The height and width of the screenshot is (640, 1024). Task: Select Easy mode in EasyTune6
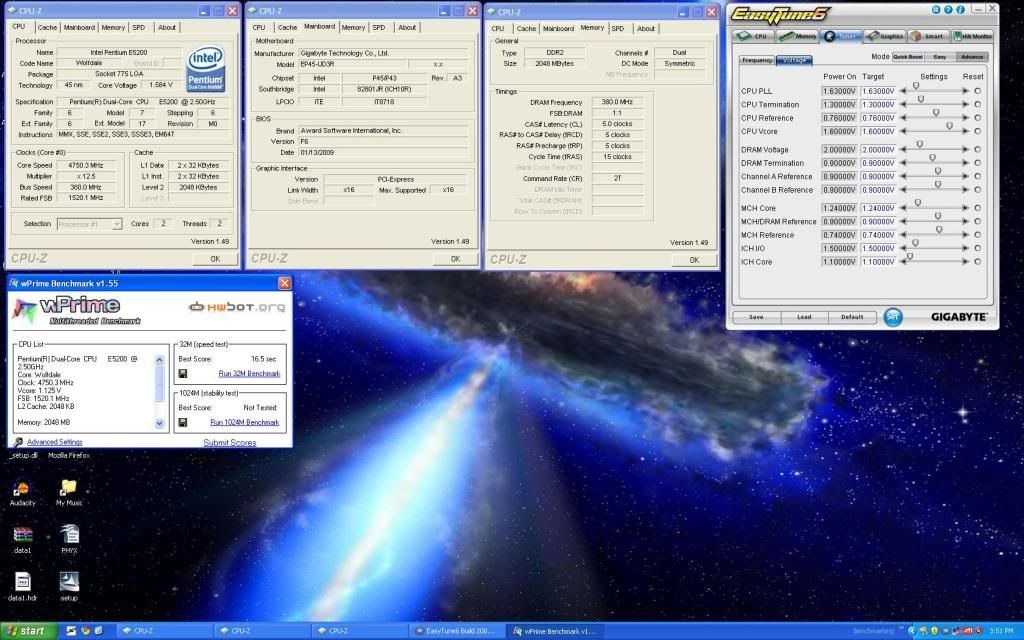pos(940,57)
